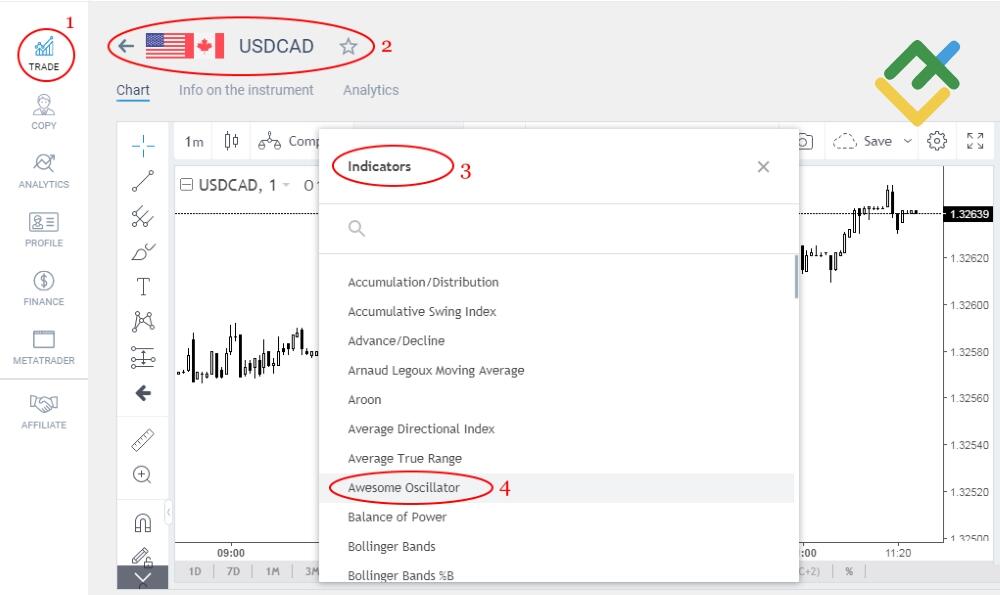Open the Copy trading sidebar icon

pos(44,111)
